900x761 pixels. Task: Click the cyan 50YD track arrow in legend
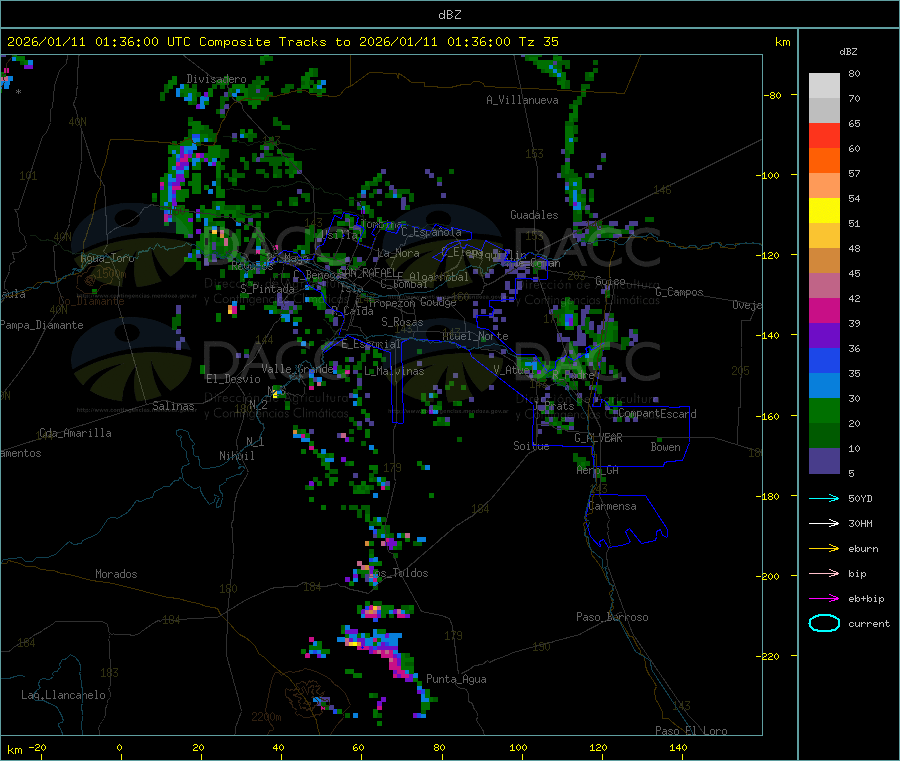824,498
